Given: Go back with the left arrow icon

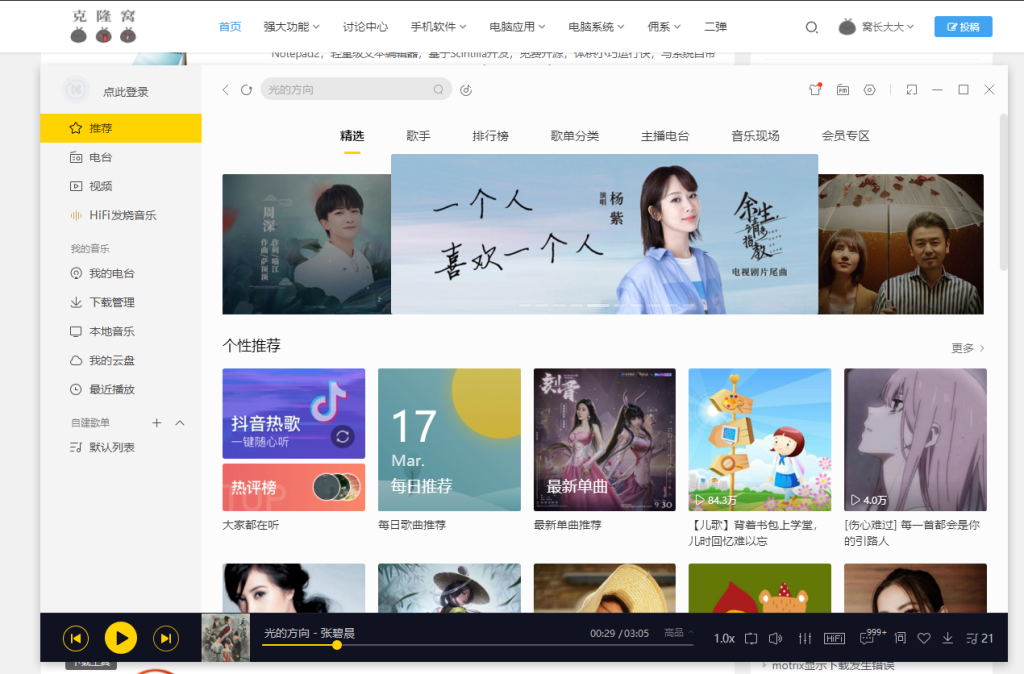Looking at the screenshot, I should click(x=225, y=90).
